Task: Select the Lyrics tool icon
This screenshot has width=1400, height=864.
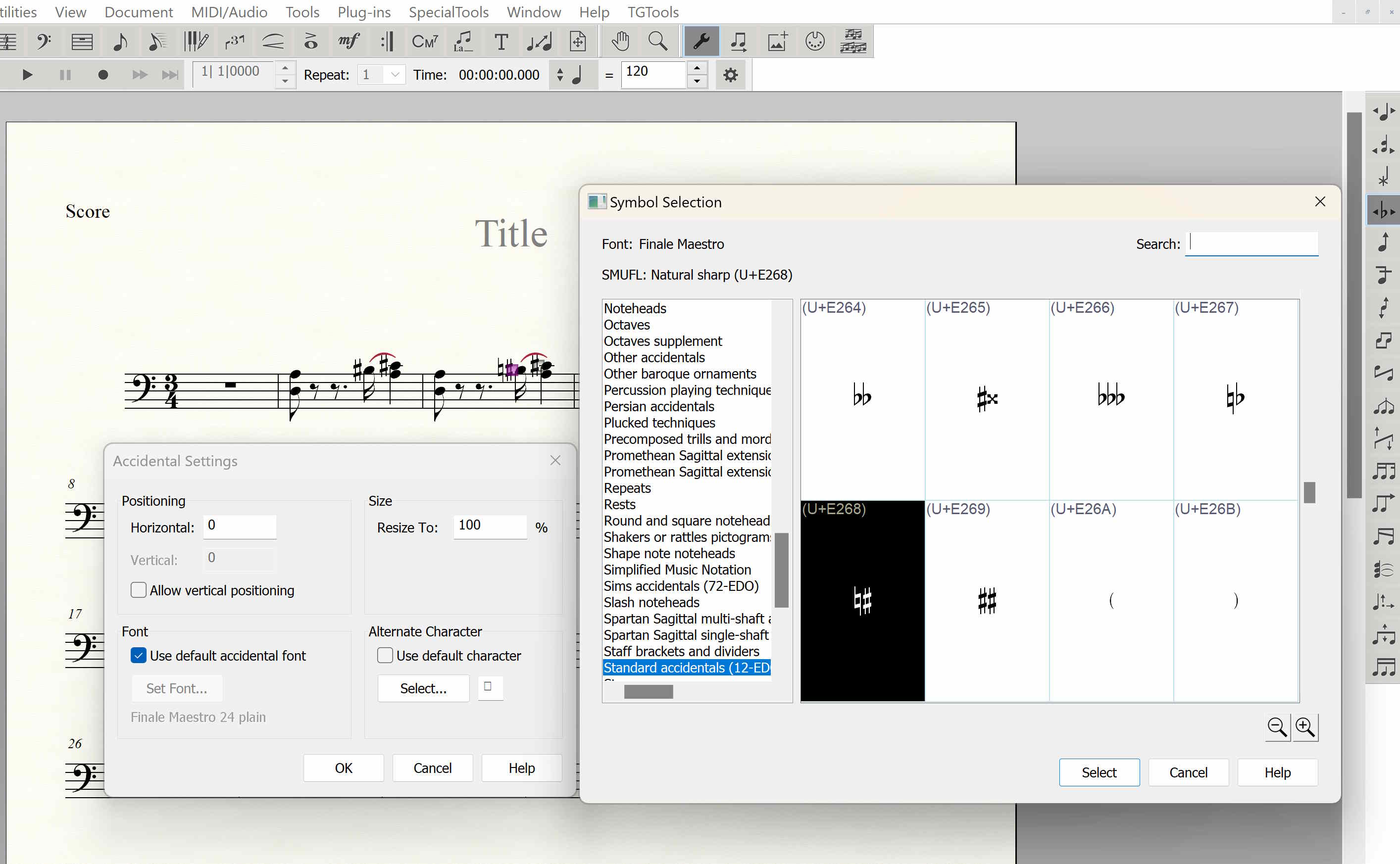Action: tap(463, 41)
